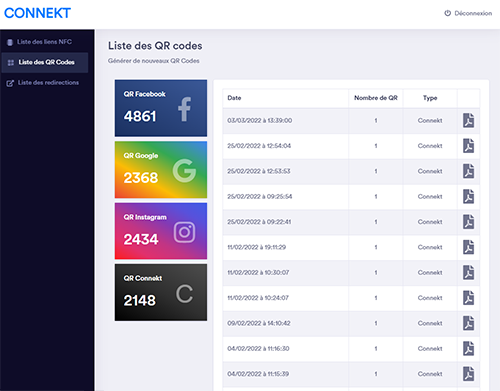Viewport: 500px width, 391px height.
Task: Select the QR Connekt card title
Action: tap(143, 278)
